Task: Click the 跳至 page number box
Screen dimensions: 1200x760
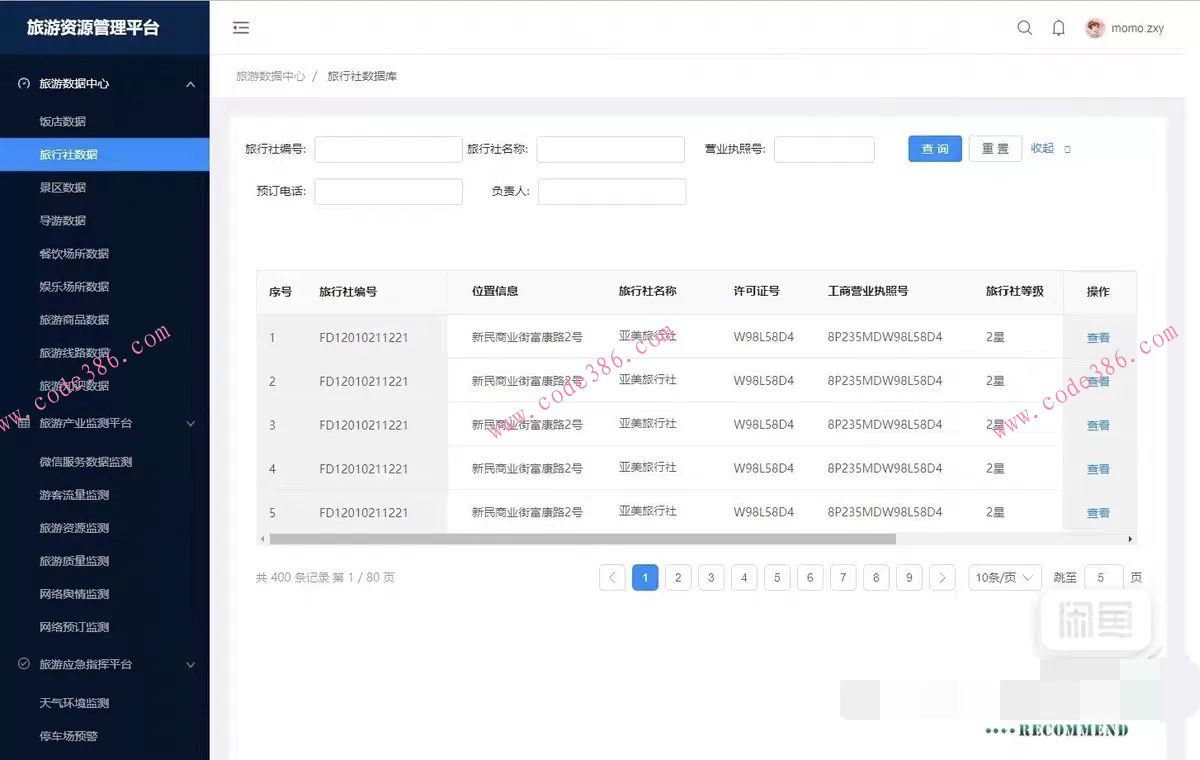Action: (1103, 577)
